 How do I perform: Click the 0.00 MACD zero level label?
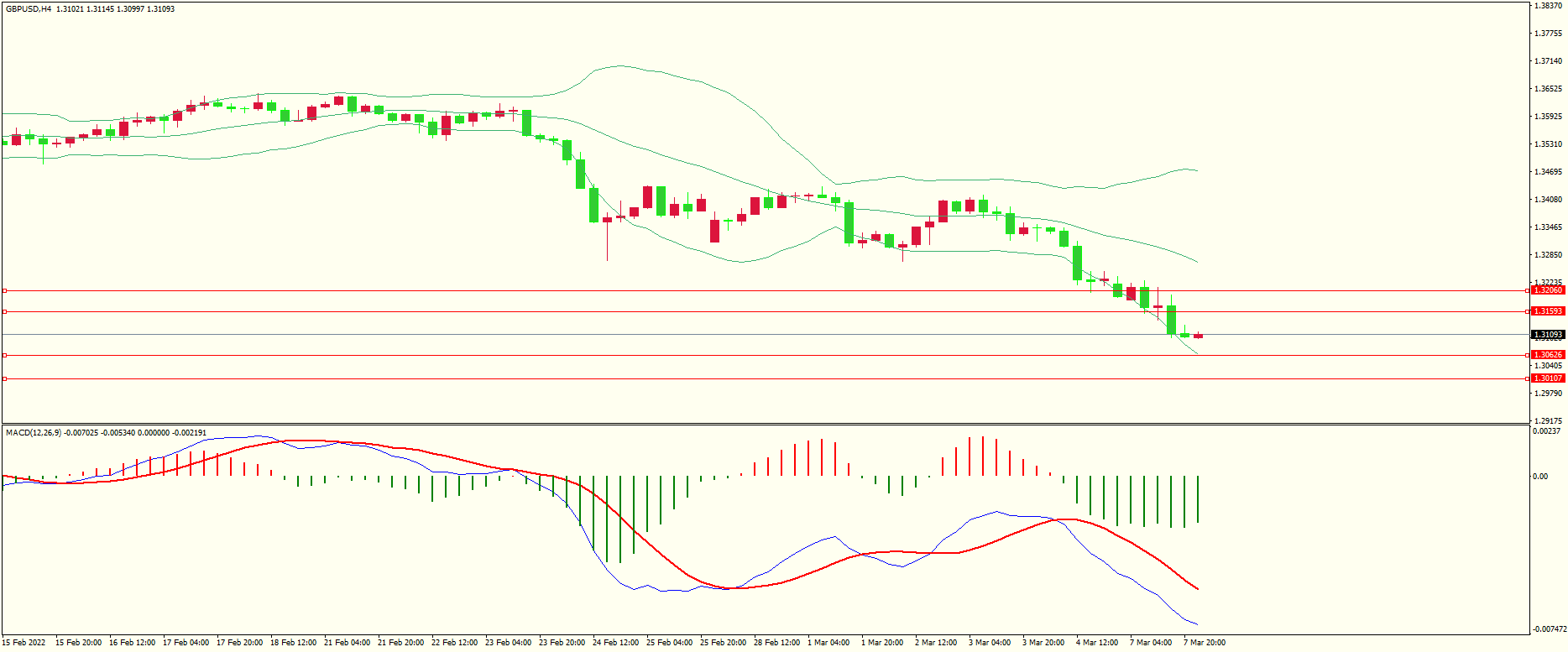(x=1540, y=477)
